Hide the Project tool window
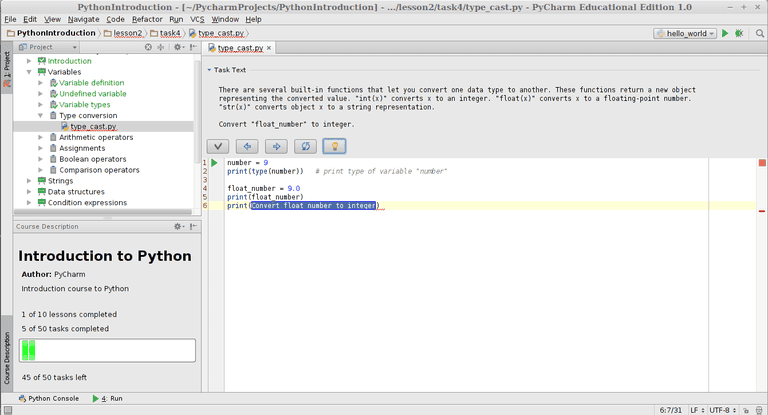Viewport: 768px width, 415px height. [x=193, y=47]
